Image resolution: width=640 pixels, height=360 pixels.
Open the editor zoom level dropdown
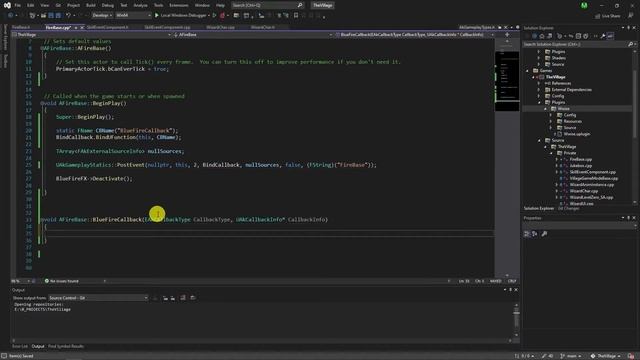[x=20, y=281]
